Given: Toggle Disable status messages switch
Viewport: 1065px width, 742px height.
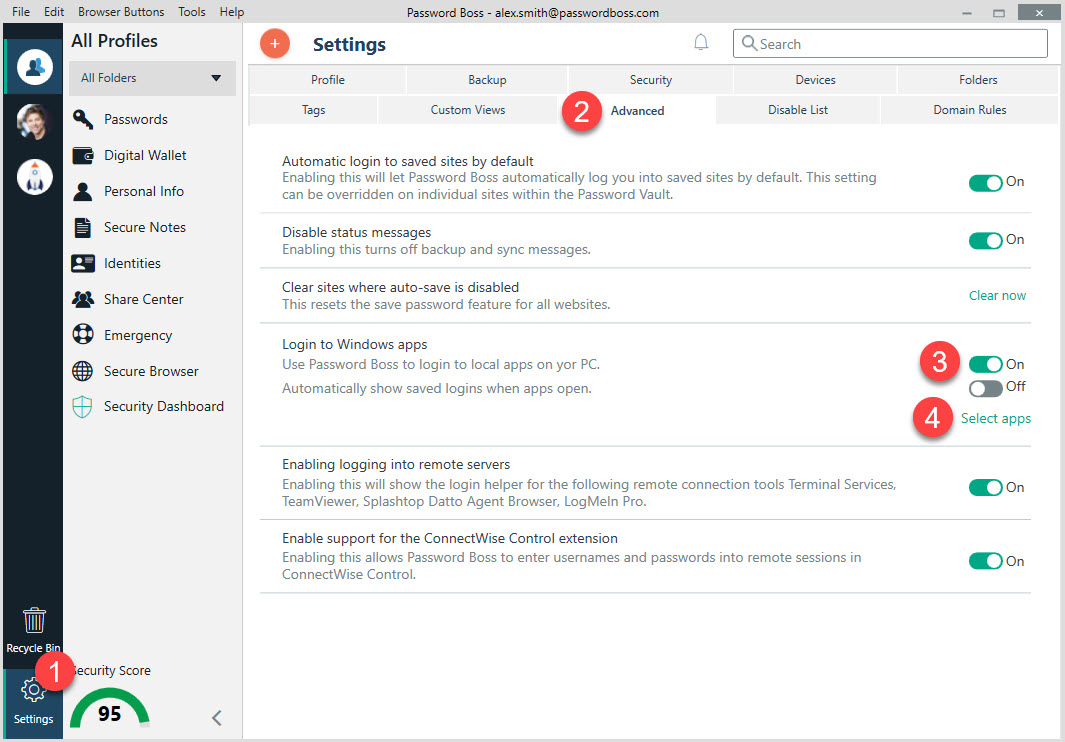Looking at the screenshot, I should click(986, 241).
